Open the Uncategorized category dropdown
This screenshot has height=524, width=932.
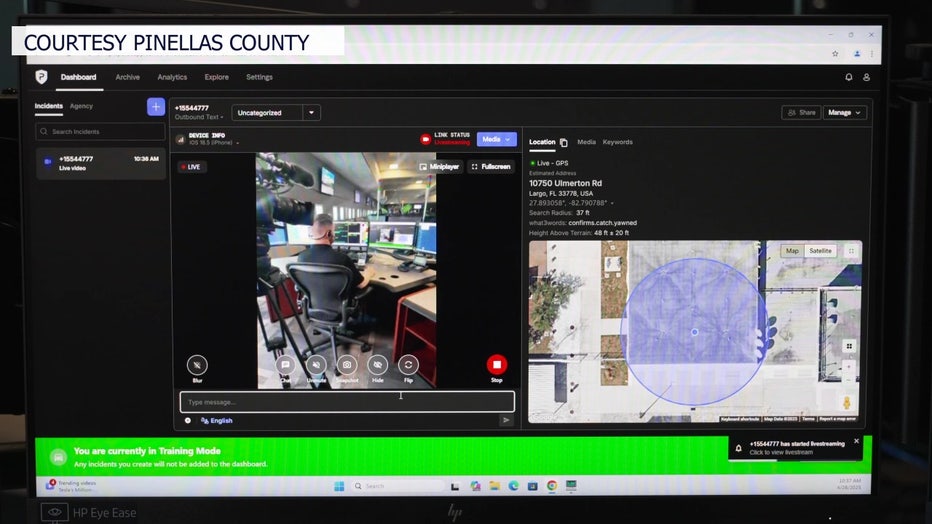click(276, 113)
